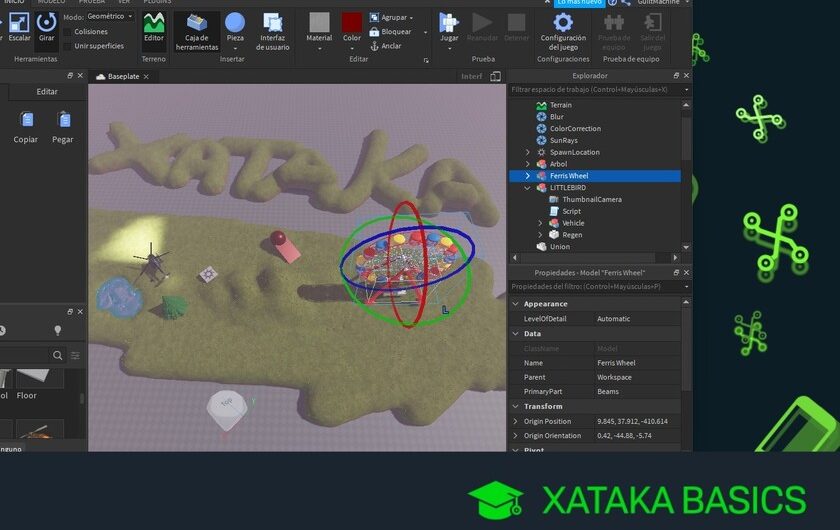Select the Escalar scale tool
840x530 pixels.
[x=19, y=27]
